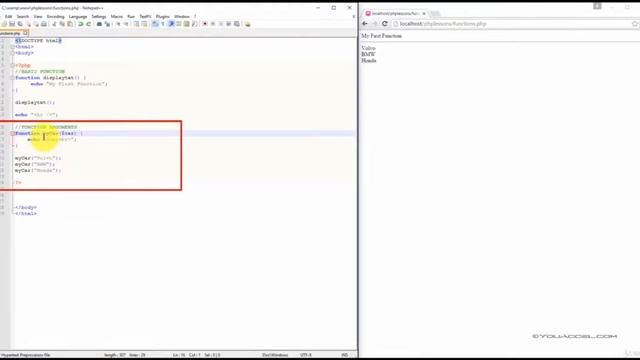The width and height of the screenshot is (640, 360).
Task: Click Run Macro Multiple Times icon
Action: click(229, 24)
